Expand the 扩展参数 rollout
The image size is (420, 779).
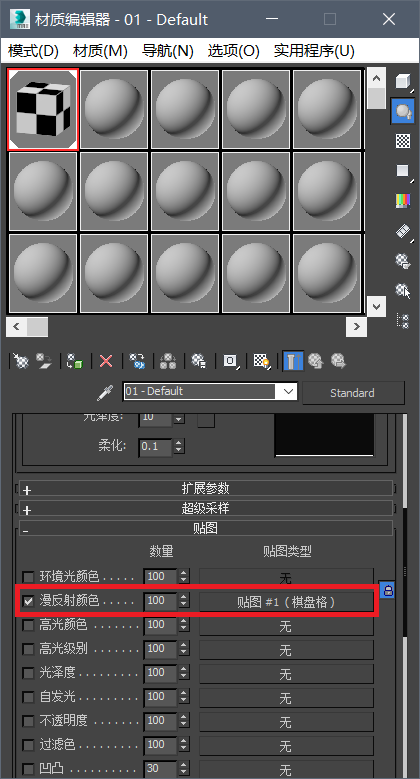(x=206, y=489)
